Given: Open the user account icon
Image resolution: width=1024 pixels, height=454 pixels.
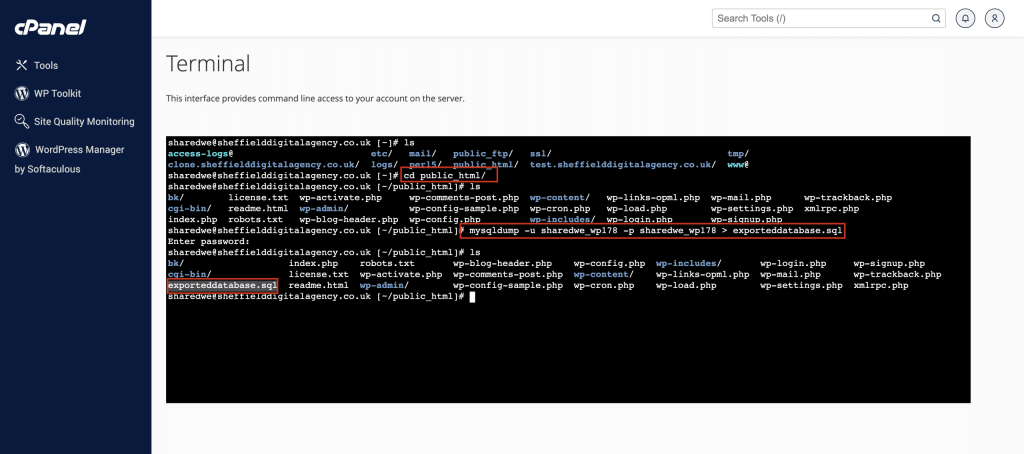Looking at the screenshot, I should (995, 18).
